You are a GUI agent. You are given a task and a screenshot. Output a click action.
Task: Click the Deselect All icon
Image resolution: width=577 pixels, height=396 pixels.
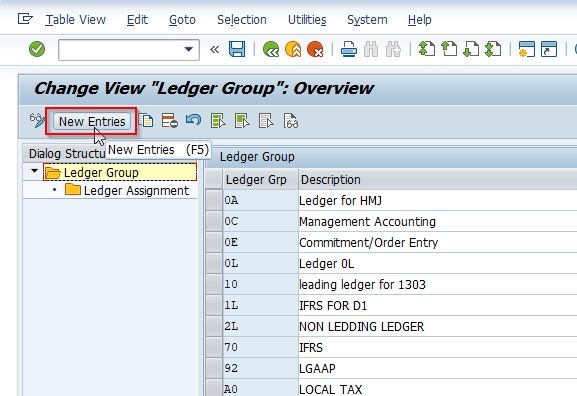tap(266, 121)
